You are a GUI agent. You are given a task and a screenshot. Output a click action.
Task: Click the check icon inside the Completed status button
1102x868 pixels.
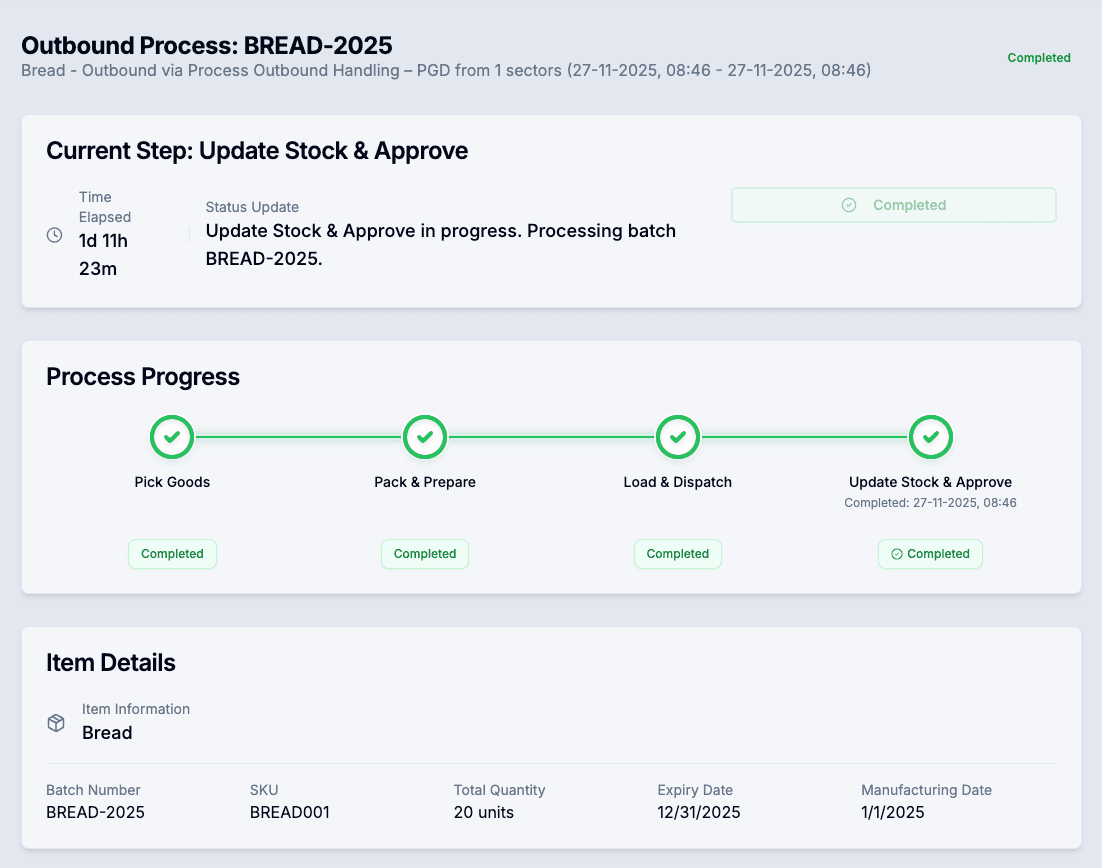[848, 204]
